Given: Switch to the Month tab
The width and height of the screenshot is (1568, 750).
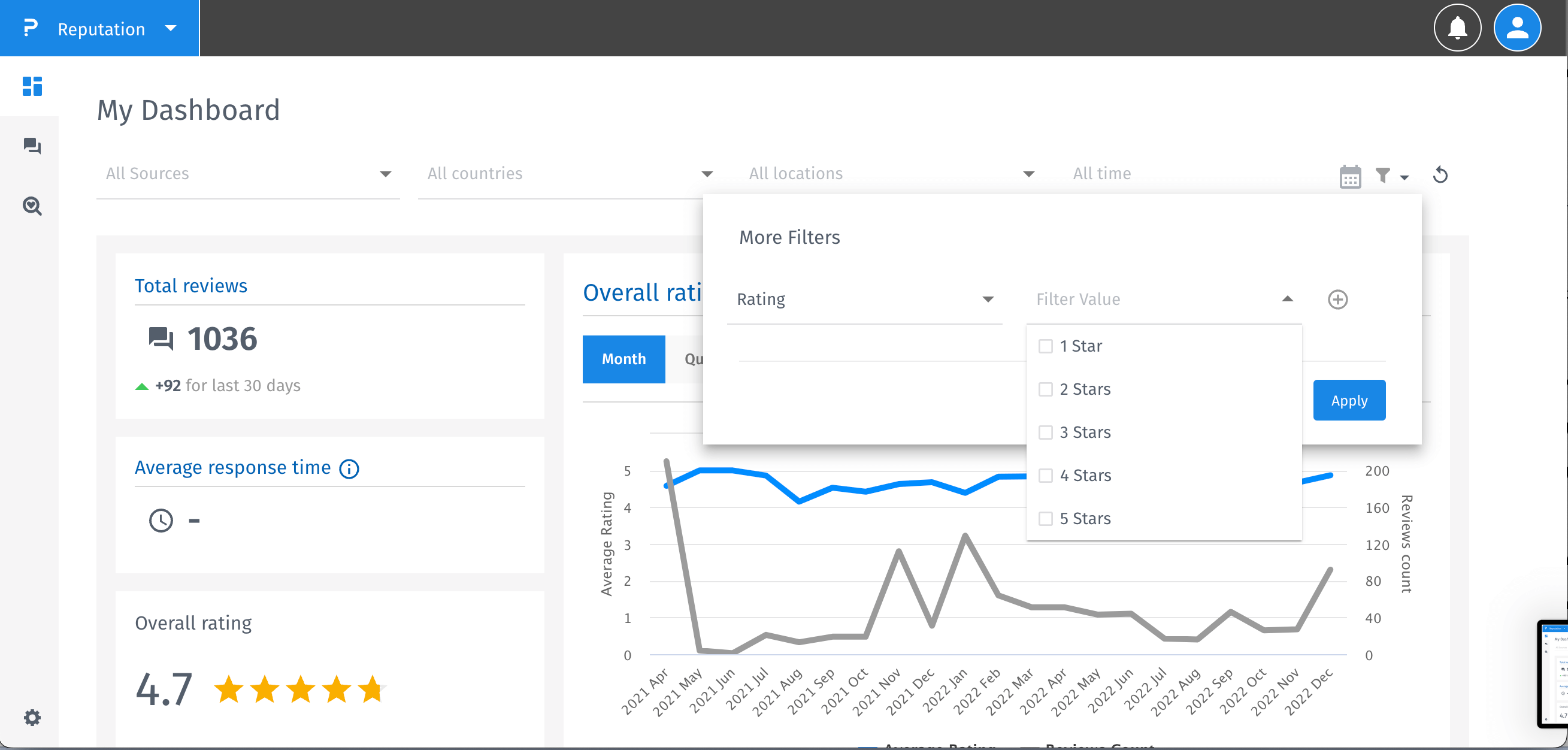Looking at the screenshot, I should (x=623, y=359).
